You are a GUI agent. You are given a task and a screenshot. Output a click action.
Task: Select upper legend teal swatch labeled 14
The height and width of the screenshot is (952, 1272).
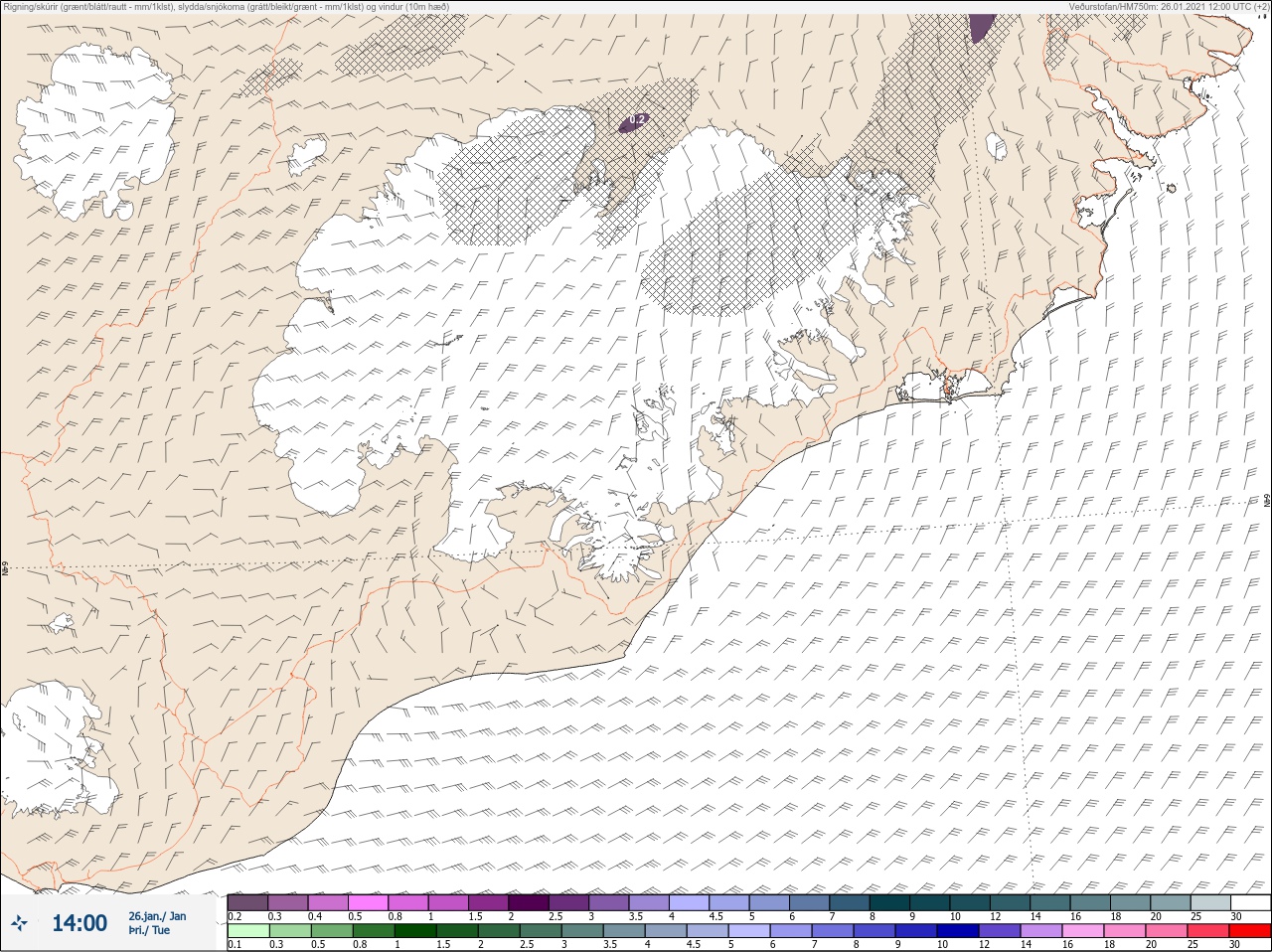tap(1050, 902)
